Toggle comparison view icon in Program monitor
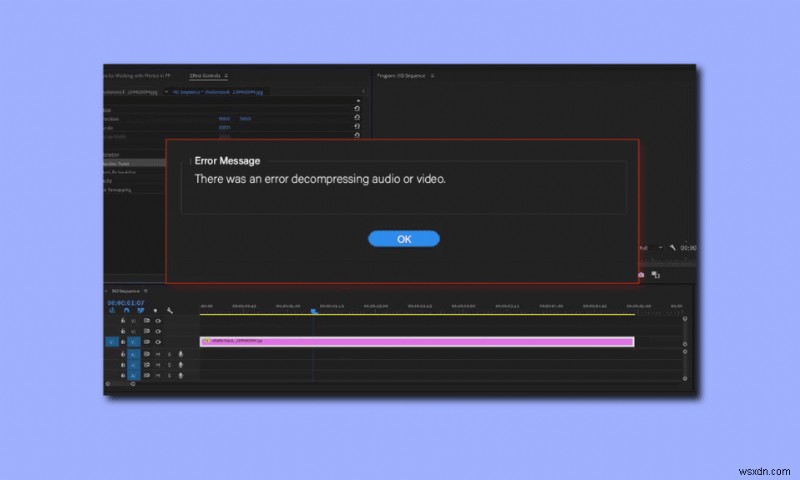800x480 pixels. tap(656, 275)
